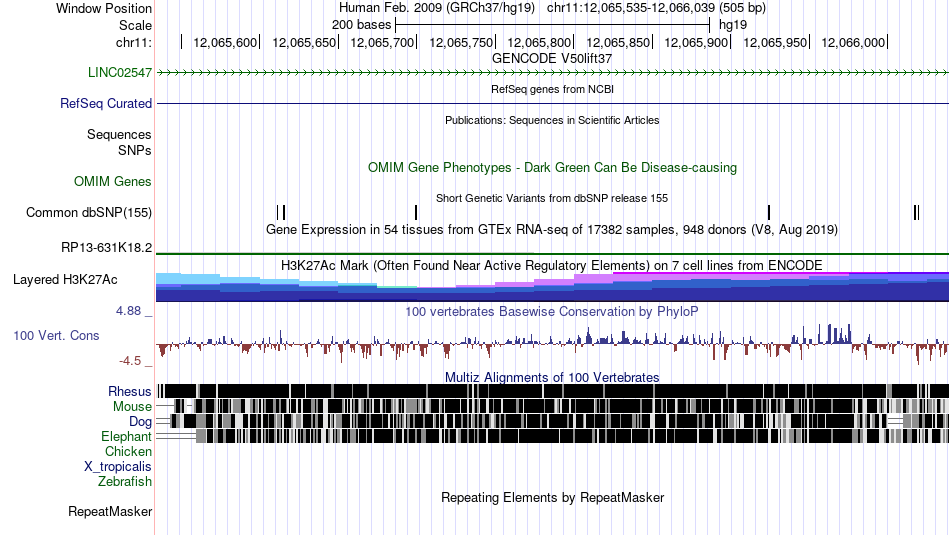Click the 12,066,000 ruler position
Image resolution: width=950 pixels, height=535 pixels.
(x=852, y=42)
